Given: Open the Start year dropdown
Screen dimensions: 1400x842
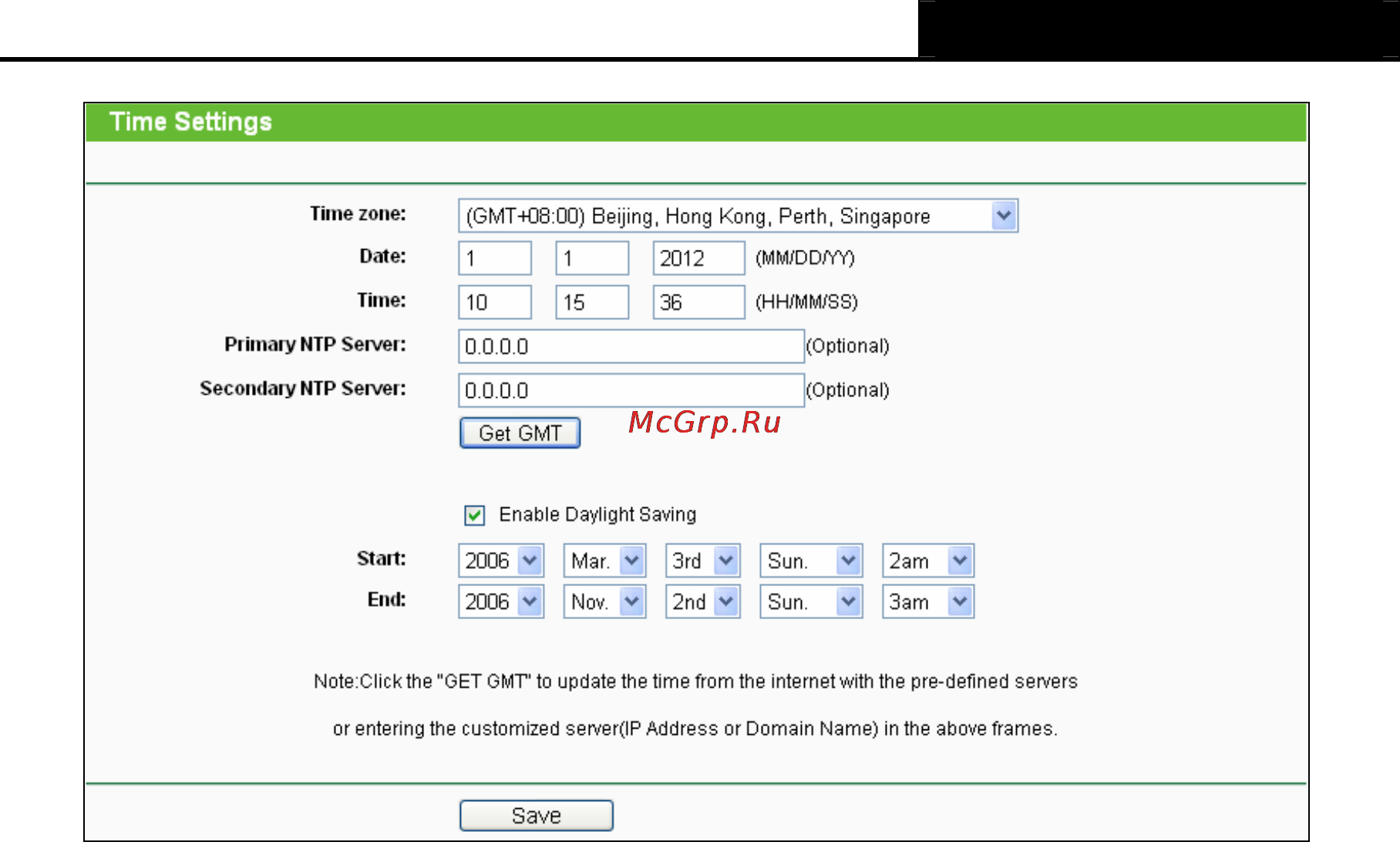Looking at the screenshot, I should pos(501,561).
